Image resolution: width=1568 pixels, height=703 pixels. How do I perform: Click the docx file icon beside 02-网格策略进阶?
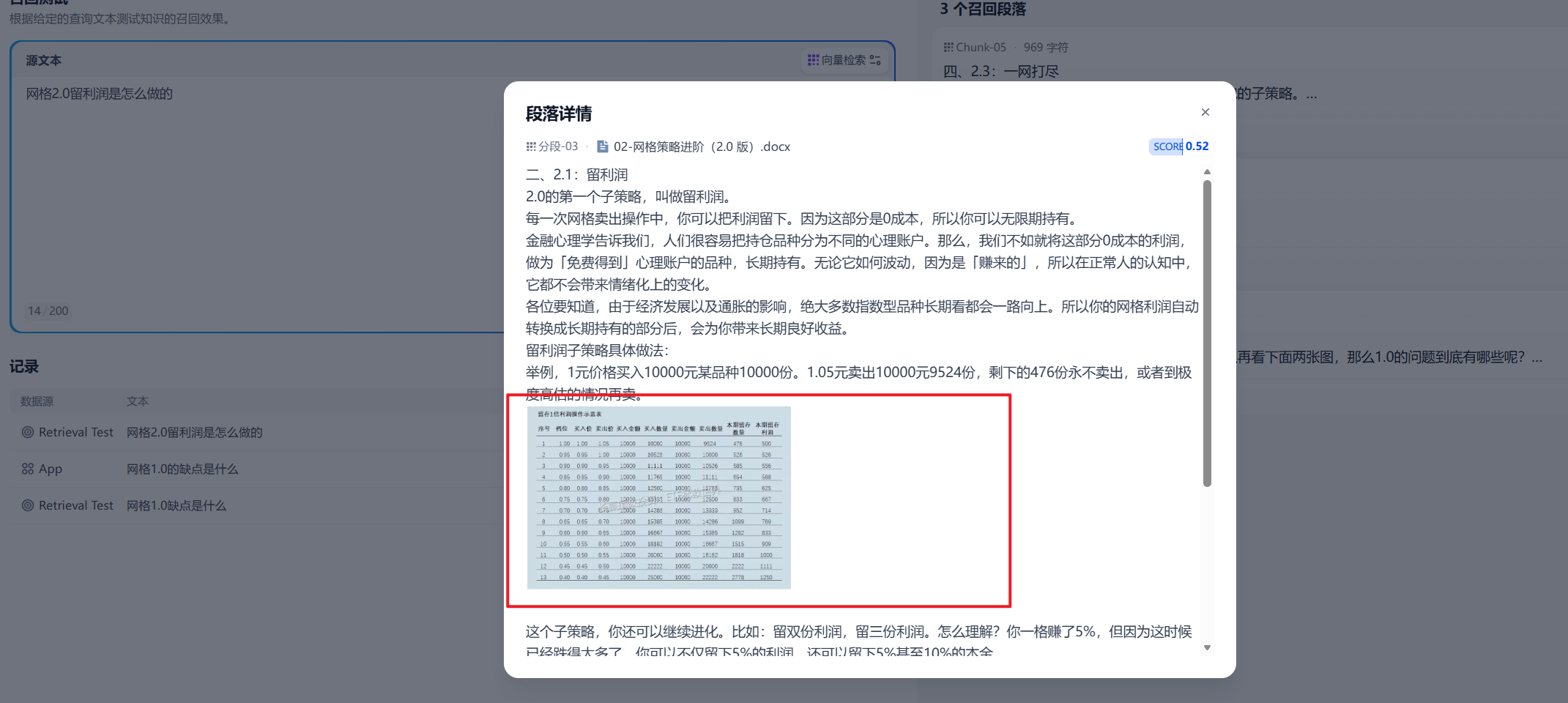click(602, 146)
